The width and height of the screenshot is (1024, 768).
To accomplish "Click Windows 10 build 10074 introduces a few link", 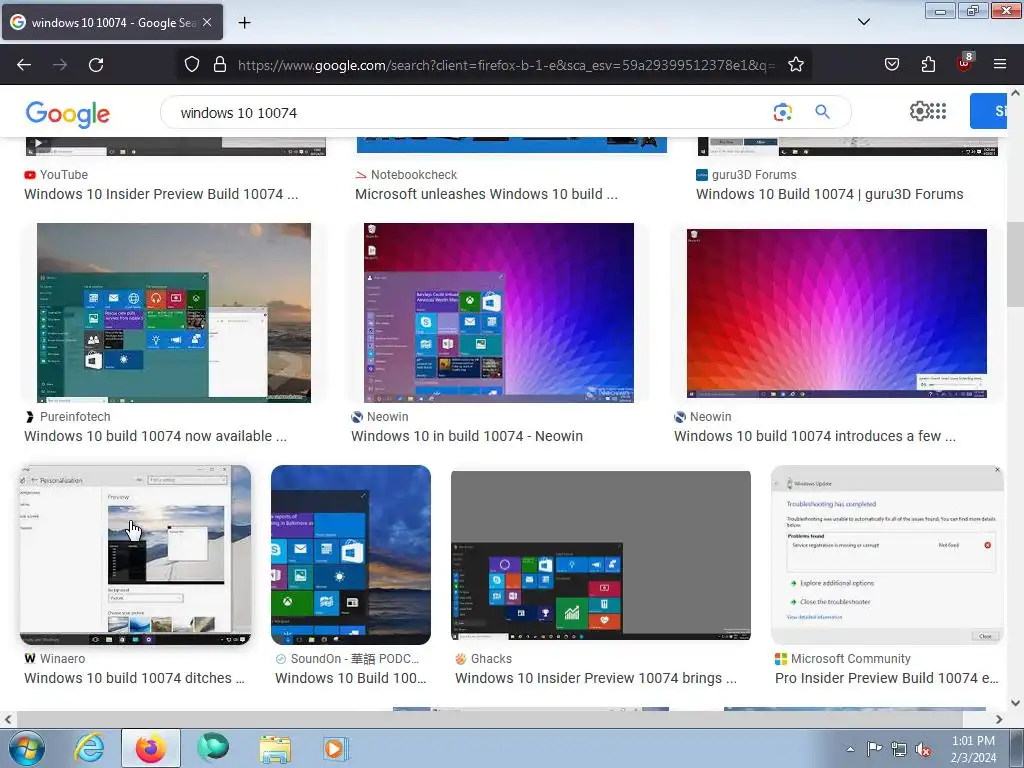I will (815, 436).
